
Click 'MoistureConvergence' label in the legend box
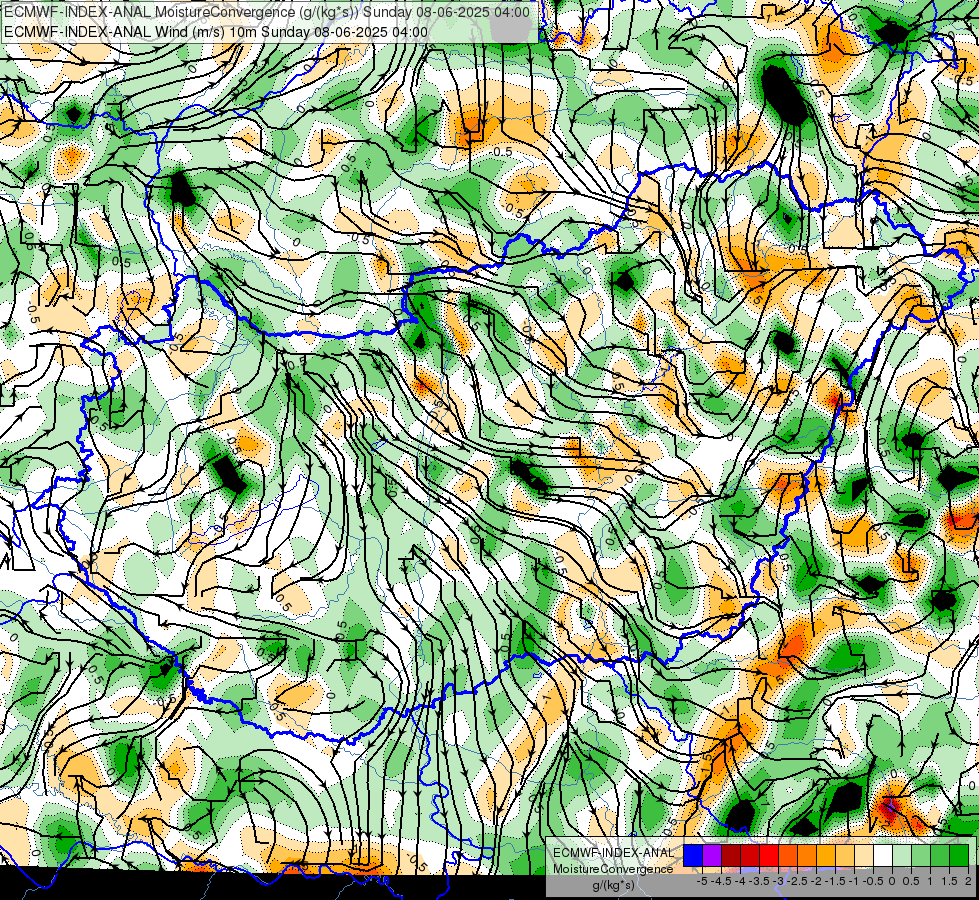(613, 870)
